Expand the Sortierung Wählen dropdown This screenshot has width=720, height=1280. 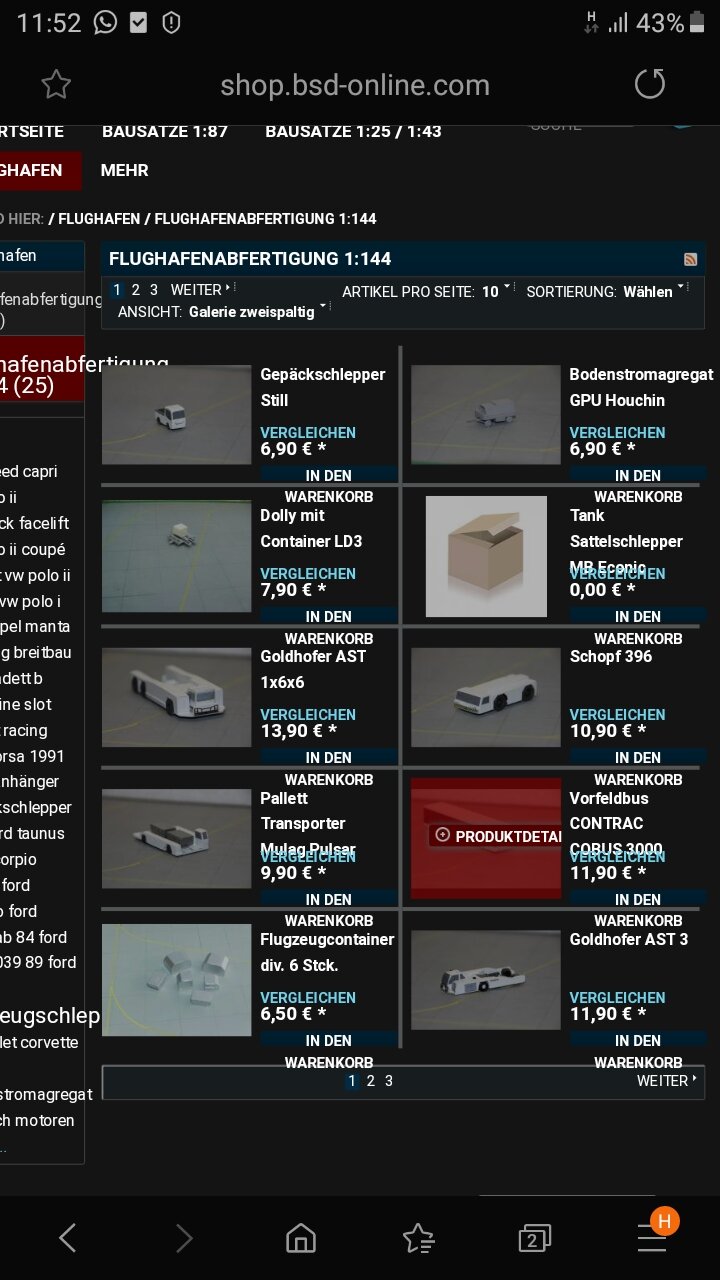[x=653, y=292]
